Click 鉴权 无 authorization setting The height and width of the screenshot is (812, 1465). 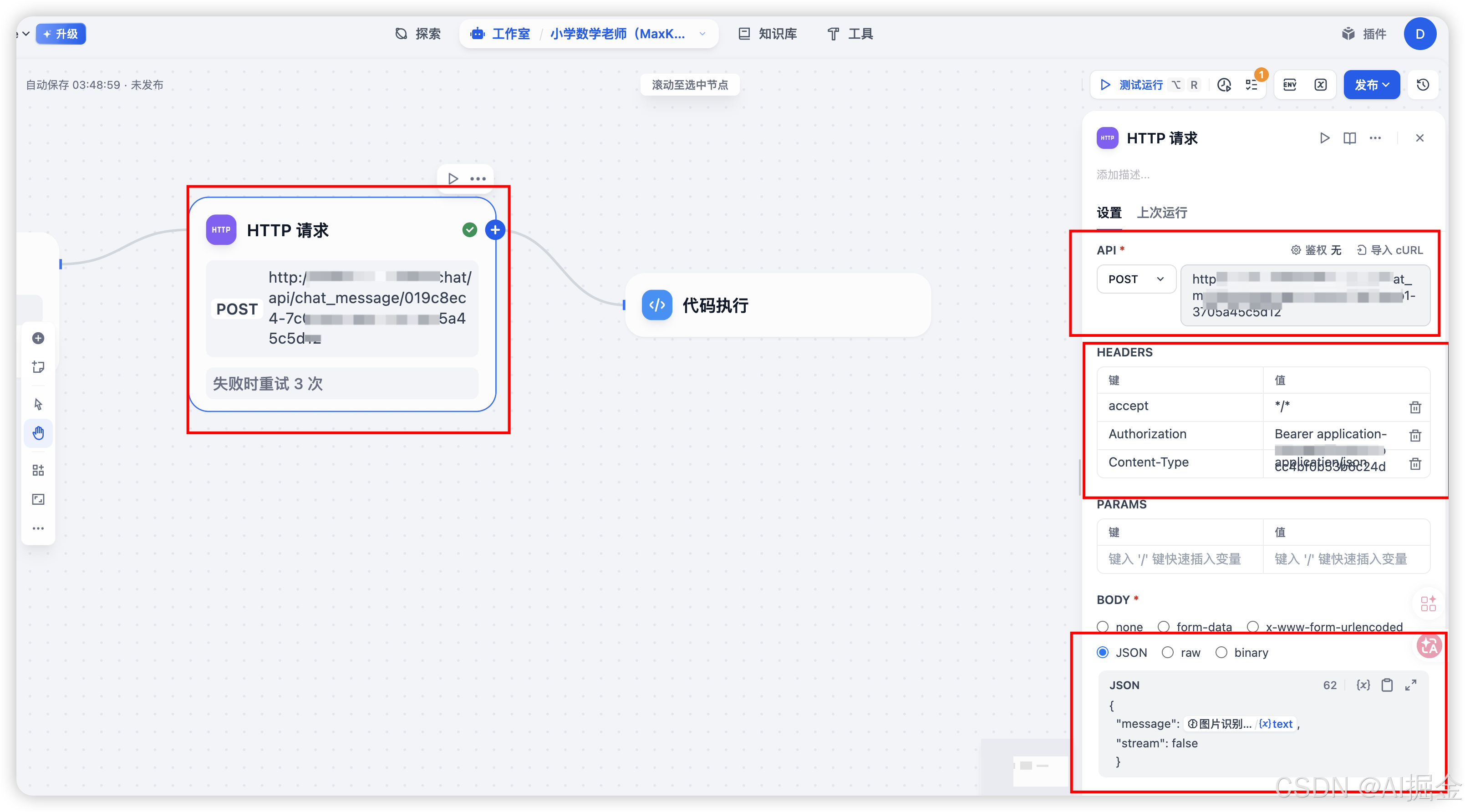click(x=1316, y=250)
